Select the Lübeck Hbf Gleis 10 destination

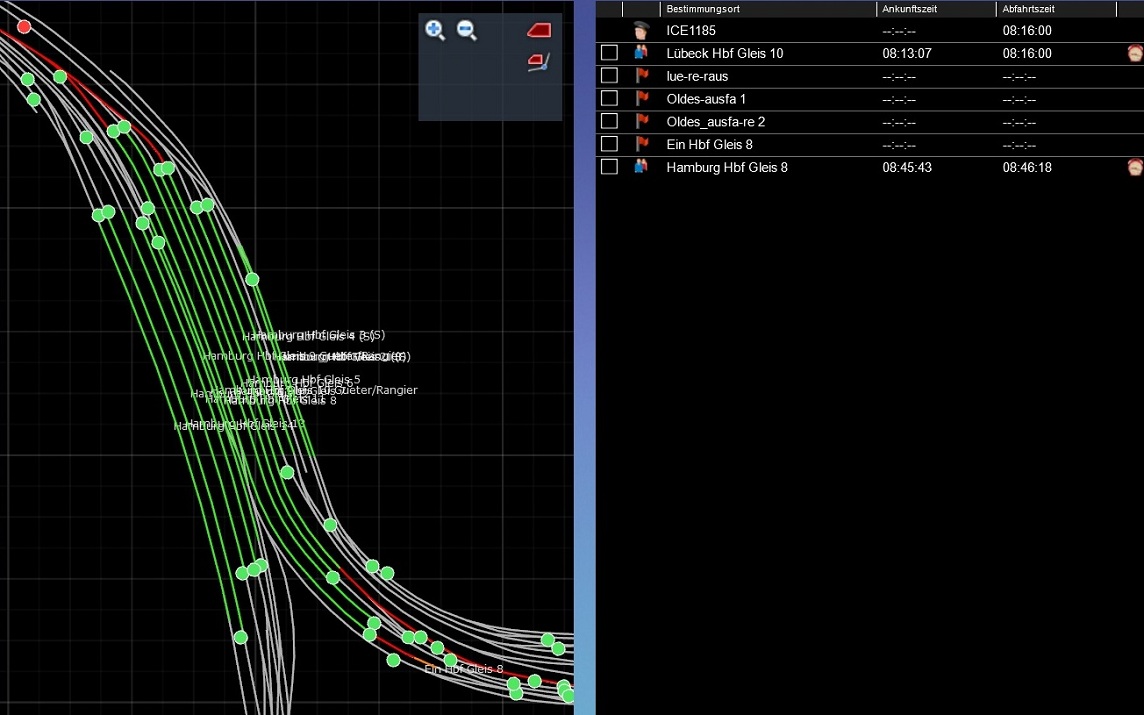[x=724, y=53]
